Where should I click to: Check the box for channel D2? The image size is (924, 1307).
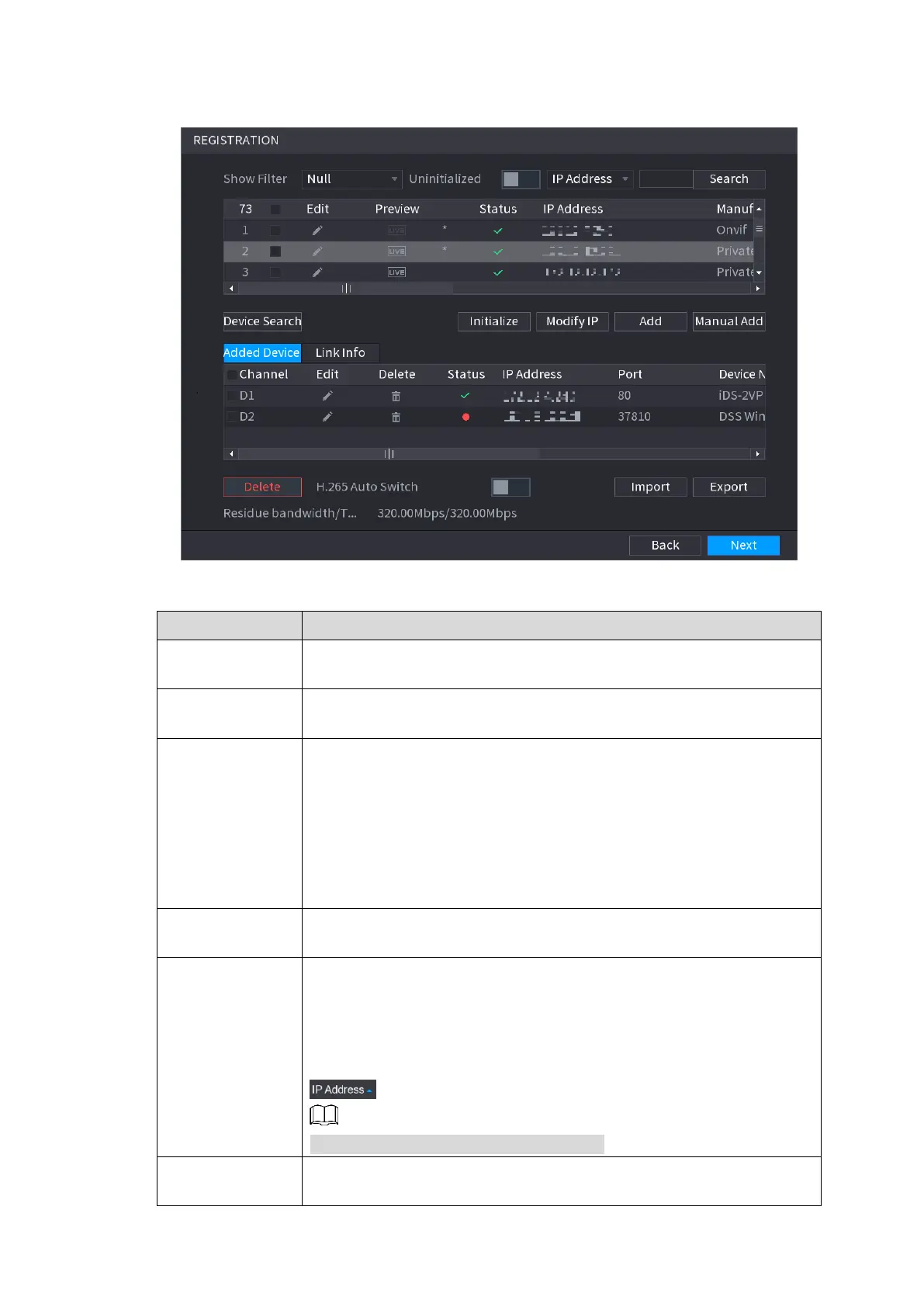pyautogui.click(x=231, y=417)
